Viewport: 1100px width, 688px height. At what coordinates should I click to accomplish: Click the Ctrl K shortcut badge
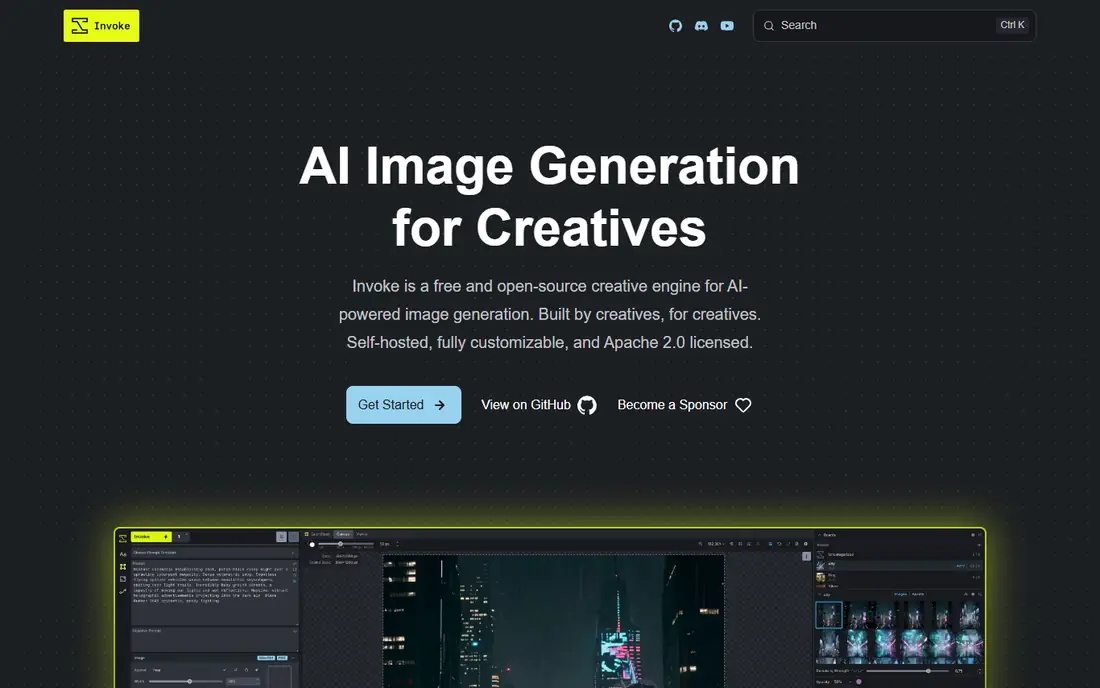pyautogui.click(x=1012, y=25)
